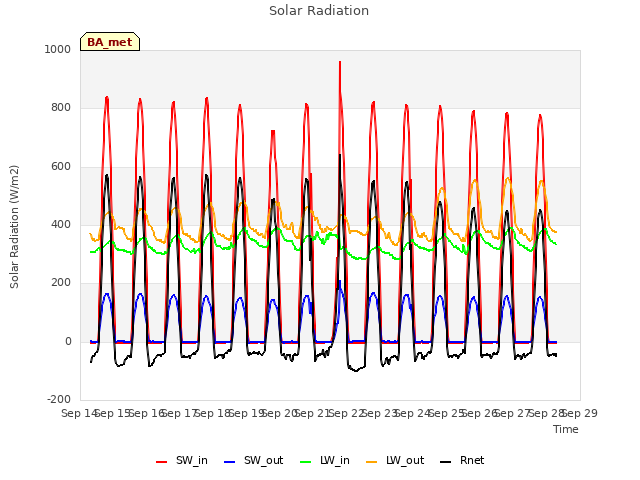Click the Time axis label
This screenshot has width=640, height=480.
566,429
